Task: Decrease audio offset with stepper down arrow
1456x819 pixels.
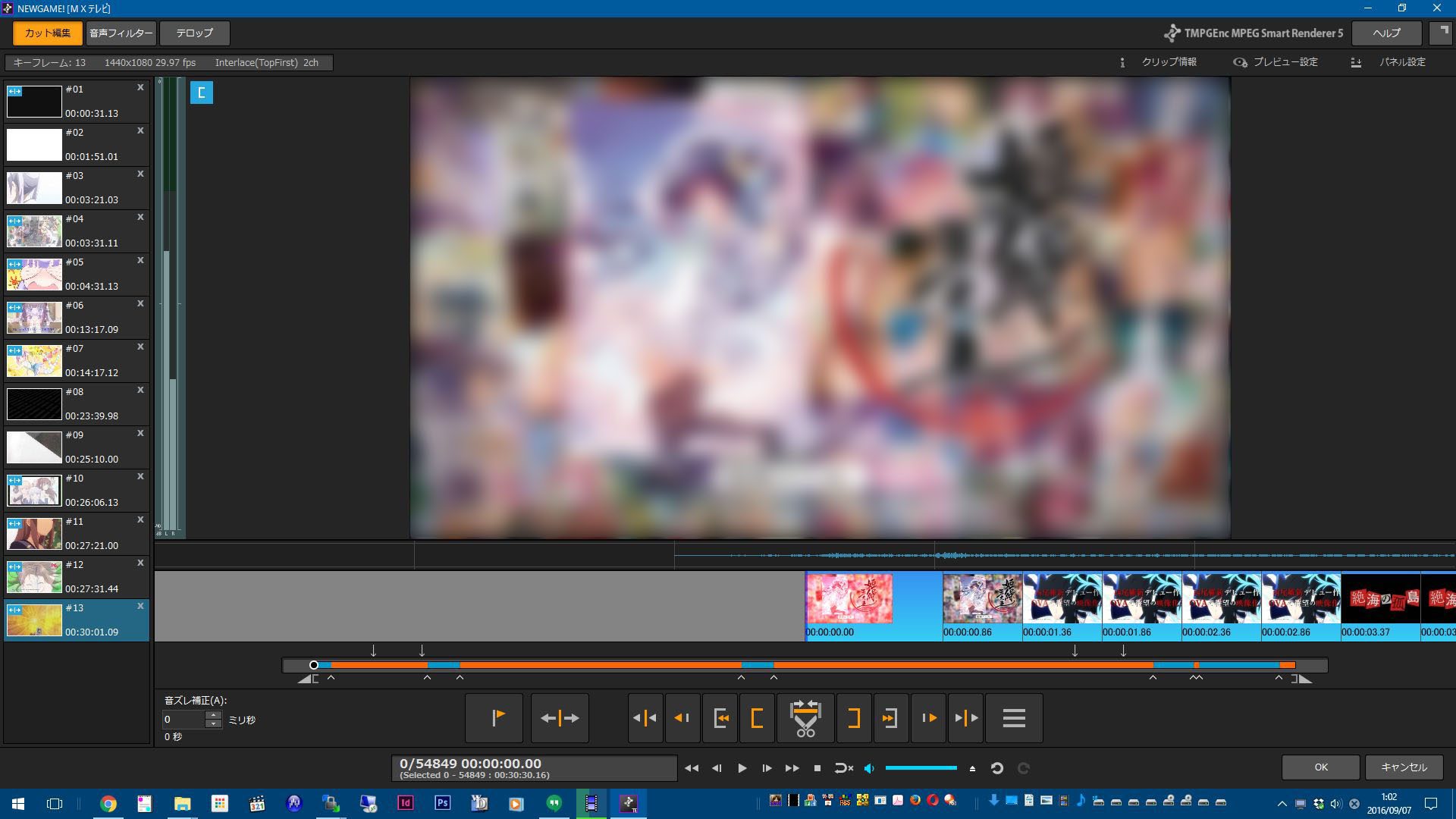Action: pos(214,723)
